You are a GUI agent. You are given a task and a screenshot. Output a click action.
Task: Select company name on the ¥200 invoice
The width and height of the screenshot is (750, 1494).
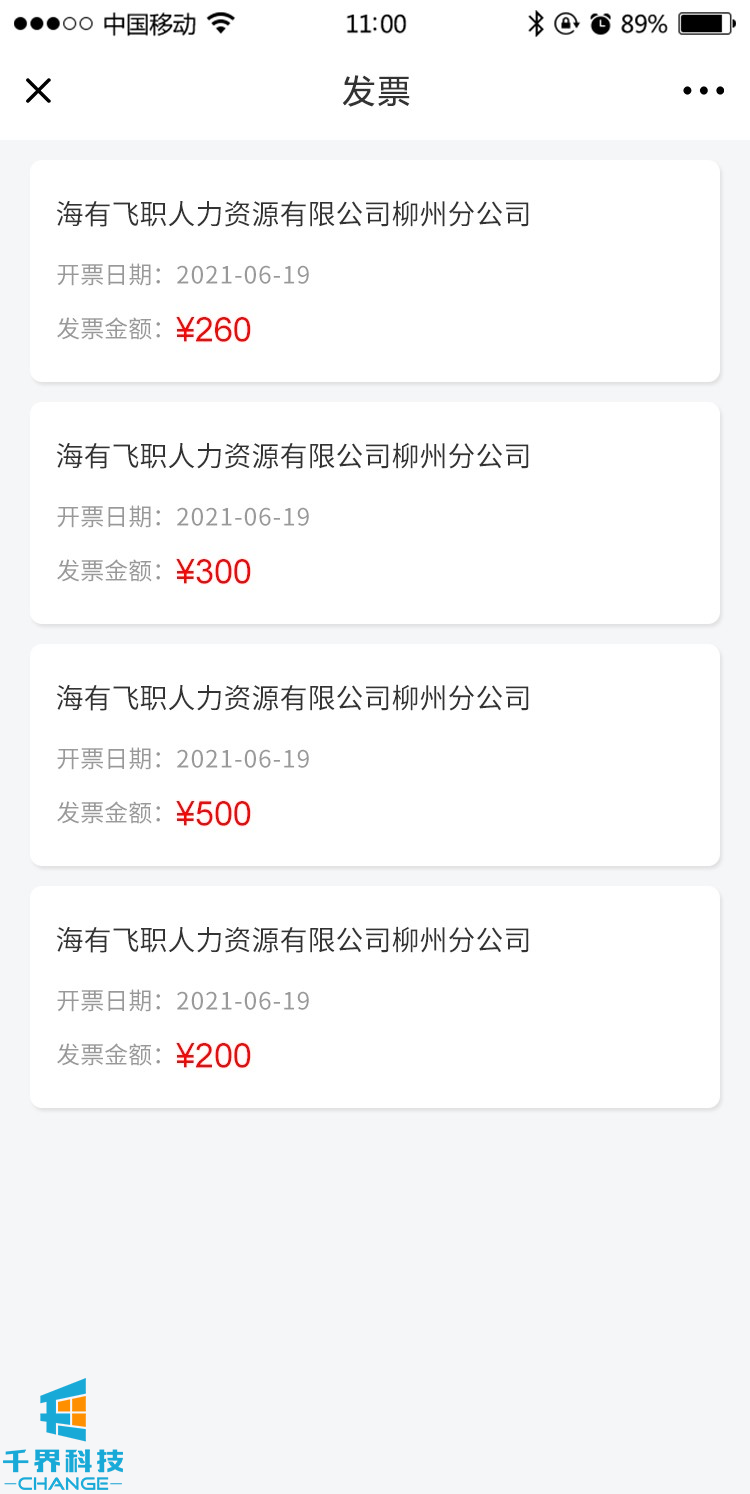(293, 940)
